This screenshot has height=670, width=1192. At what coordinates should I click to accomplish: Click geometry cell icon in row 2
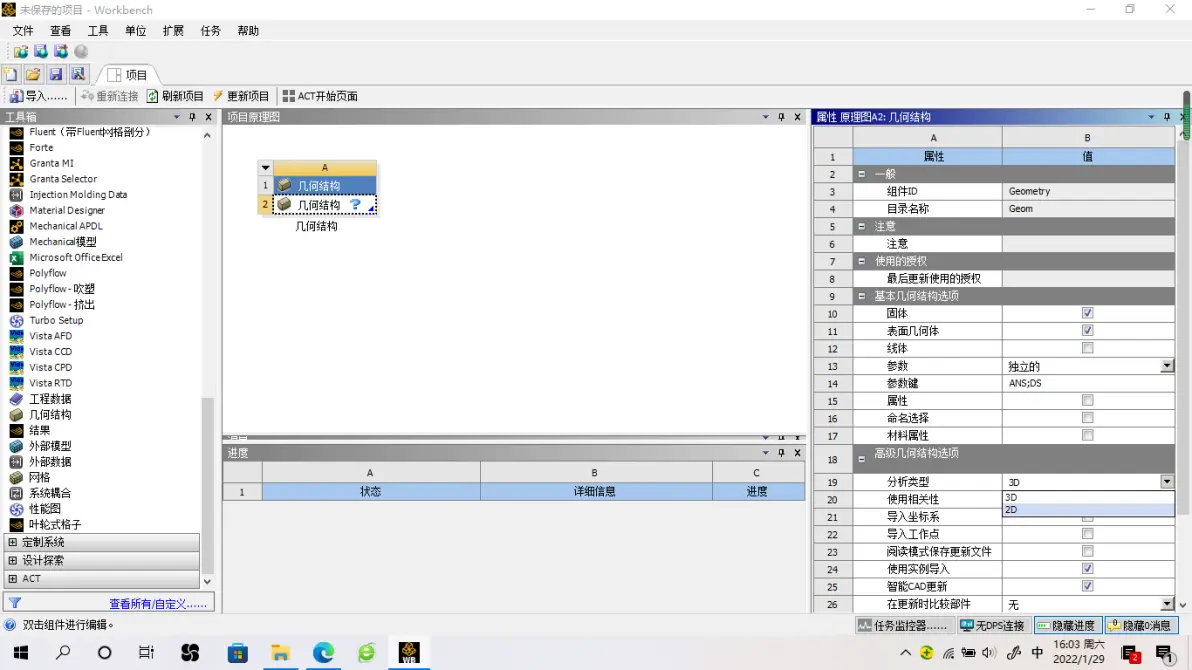284,205
